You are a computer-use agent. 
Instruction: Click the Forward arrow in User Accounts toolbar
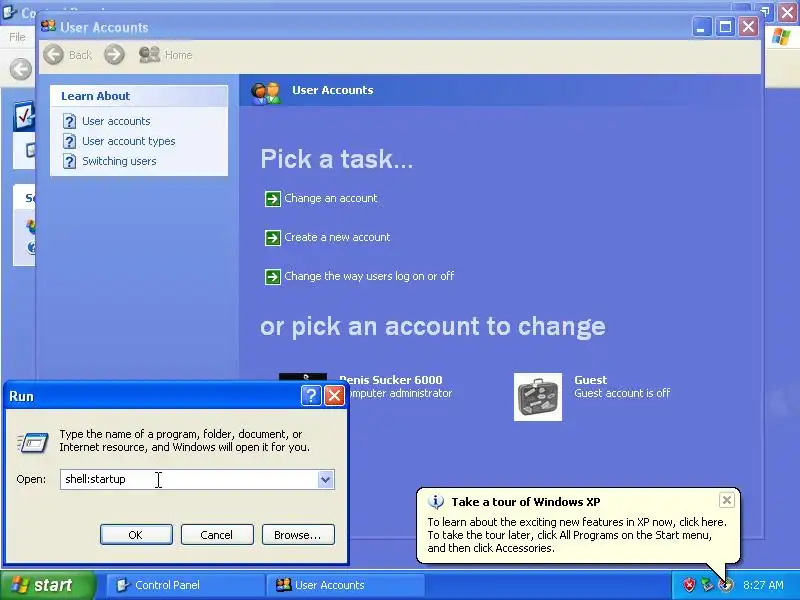(114, 55)
